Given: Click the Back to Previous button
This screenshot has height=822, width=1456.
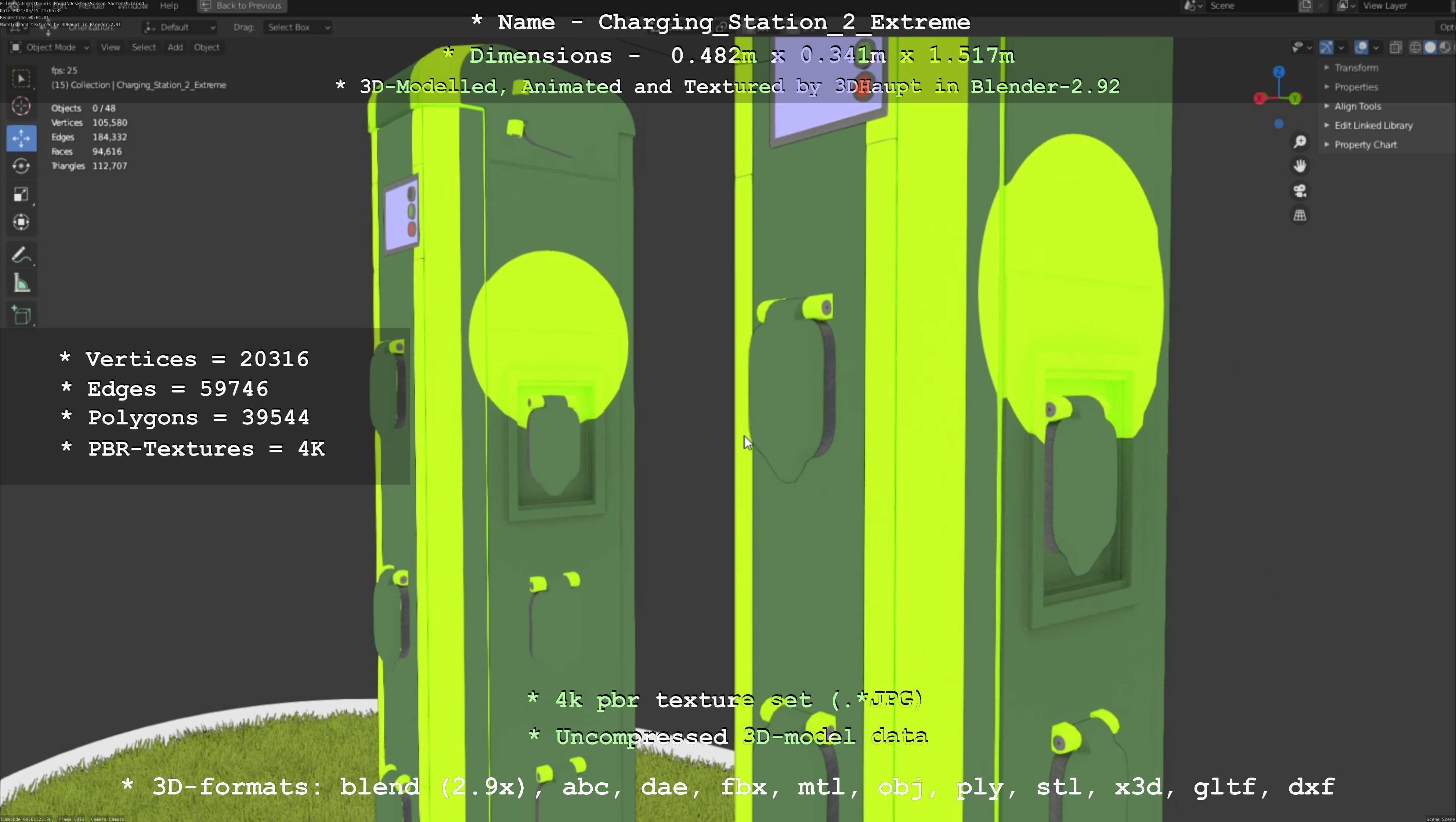Looking at the screenshot, I should tap(242, 6).
